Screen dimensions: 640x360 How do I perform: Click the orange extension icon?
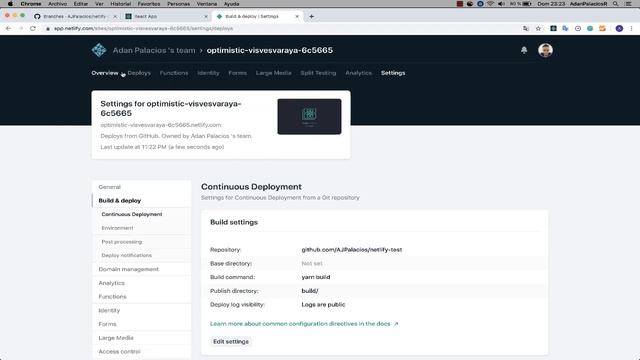(602, 28)
